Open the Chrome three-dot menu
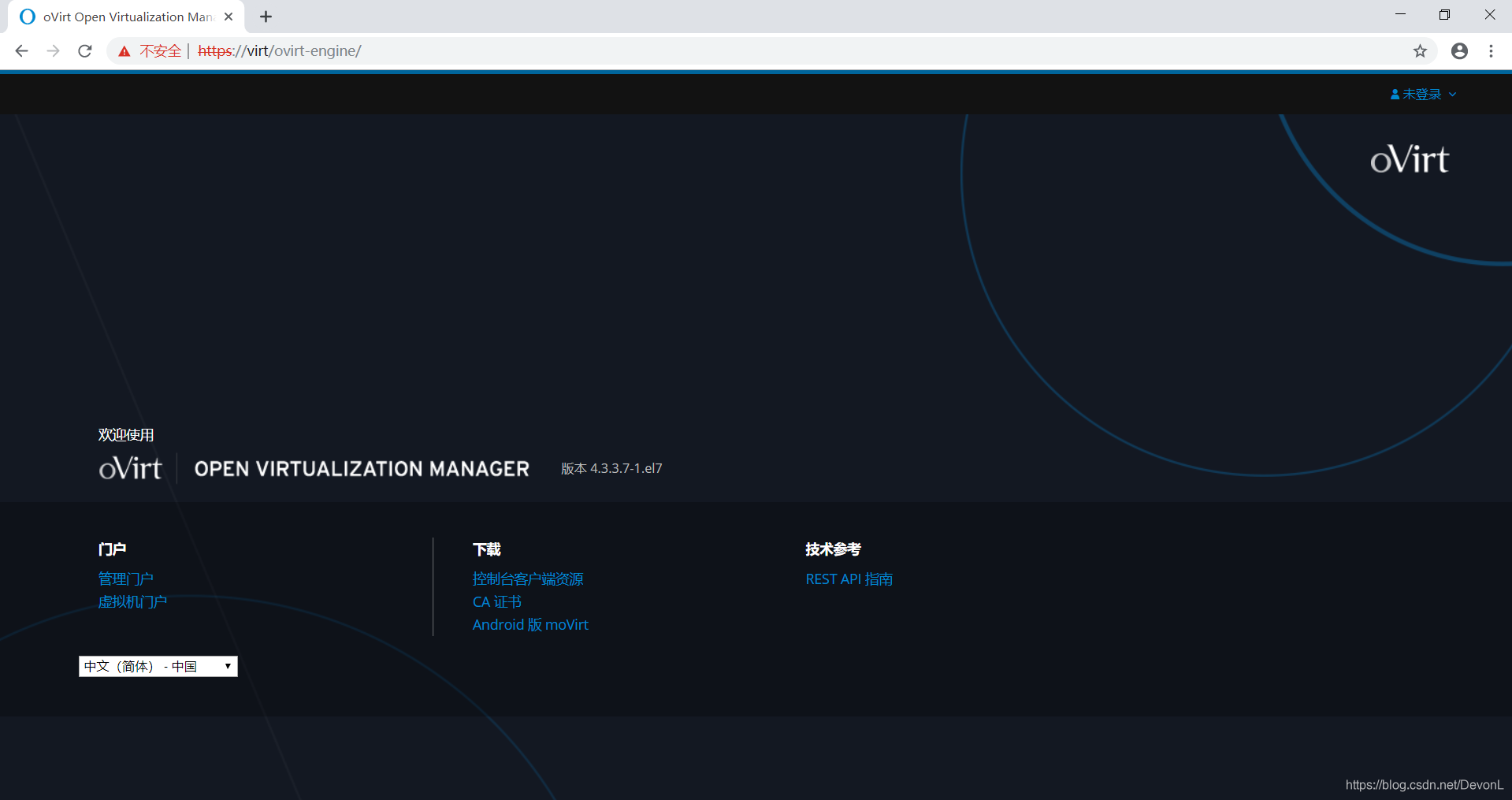1512x800 pixels. click(x=1491, y=51)
